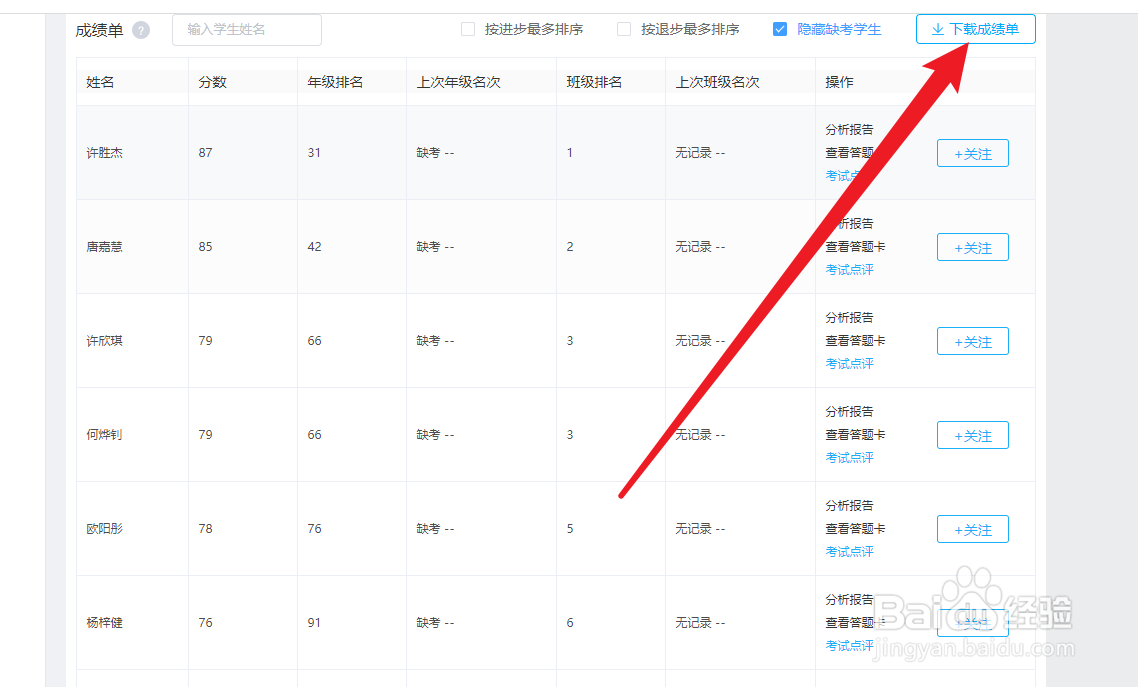Follow student 何烨钊 with +关注
The height and width of the screenshot is (687, 1138).
pyautogui.click(x=973, y=435)
